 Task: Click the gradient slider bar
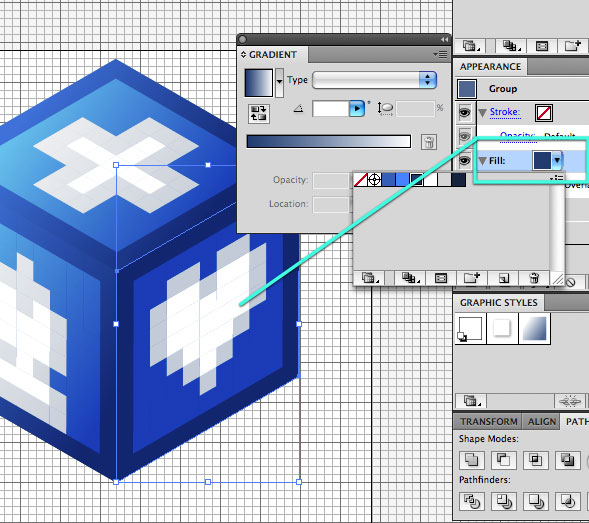[329, 142]
